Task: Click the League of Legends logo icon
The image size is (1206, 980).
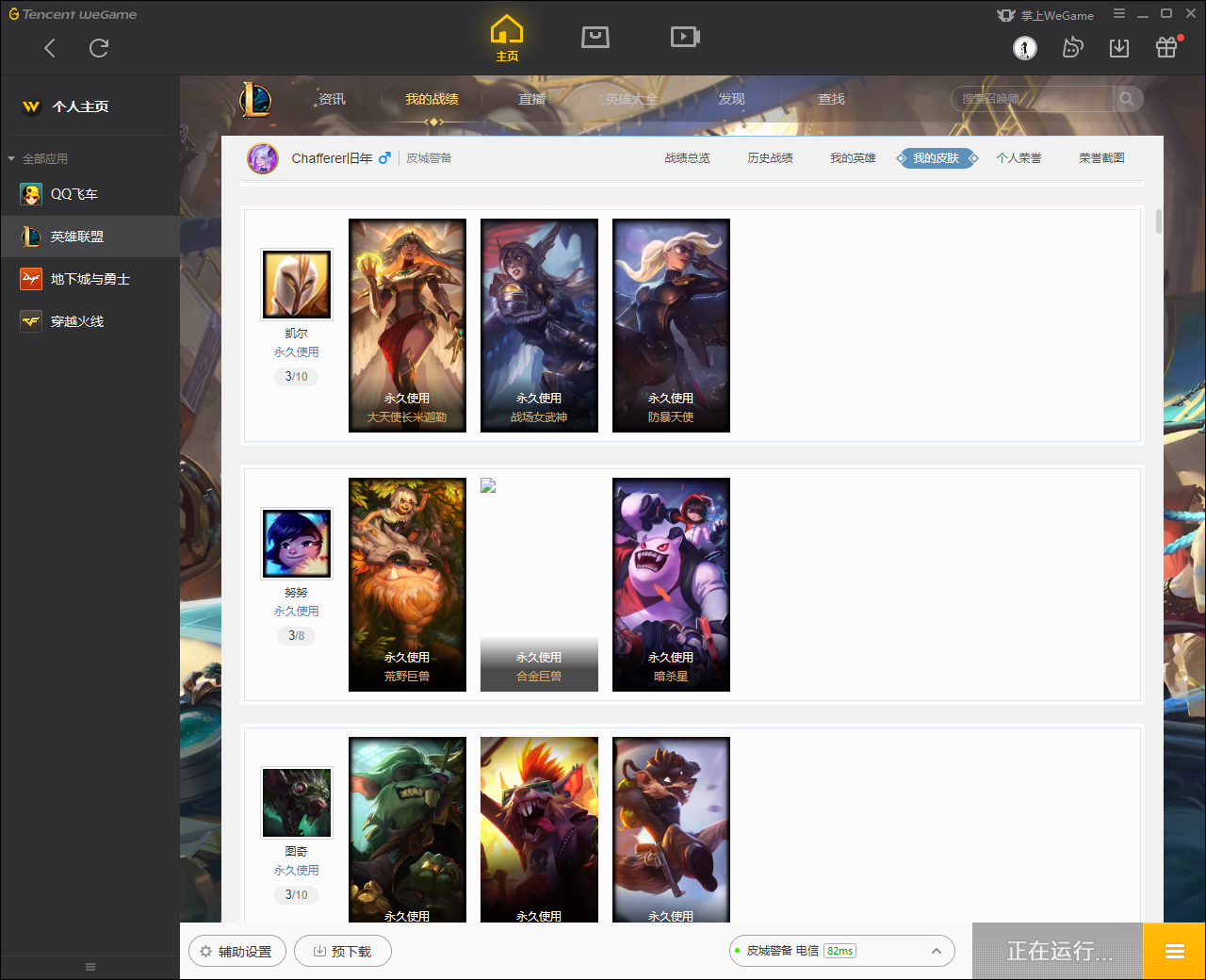Action: point(255,99)
